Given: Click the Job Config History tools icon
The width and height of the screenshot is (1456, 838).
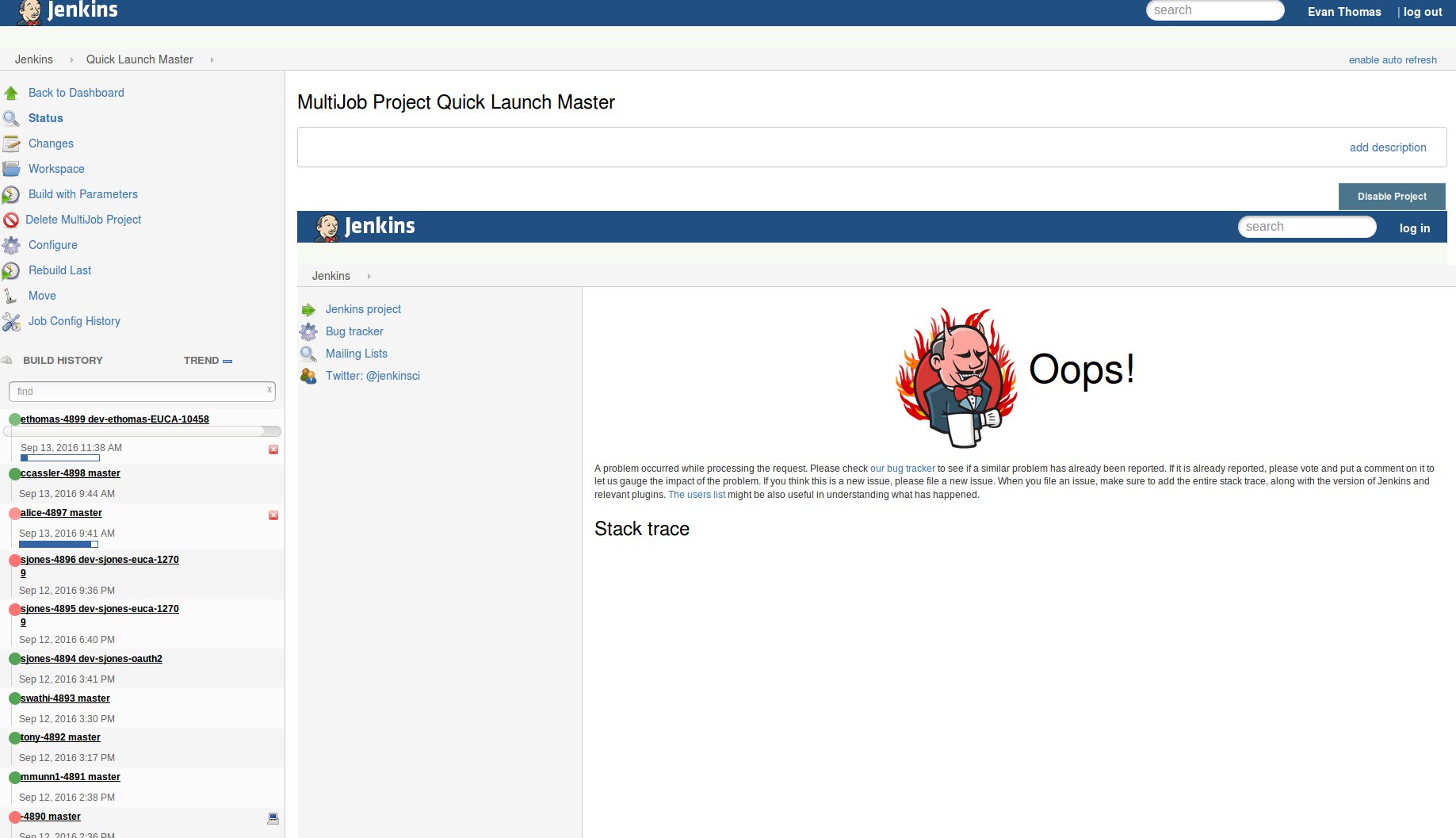Looking at the screenshot, I should click(11, 321).
